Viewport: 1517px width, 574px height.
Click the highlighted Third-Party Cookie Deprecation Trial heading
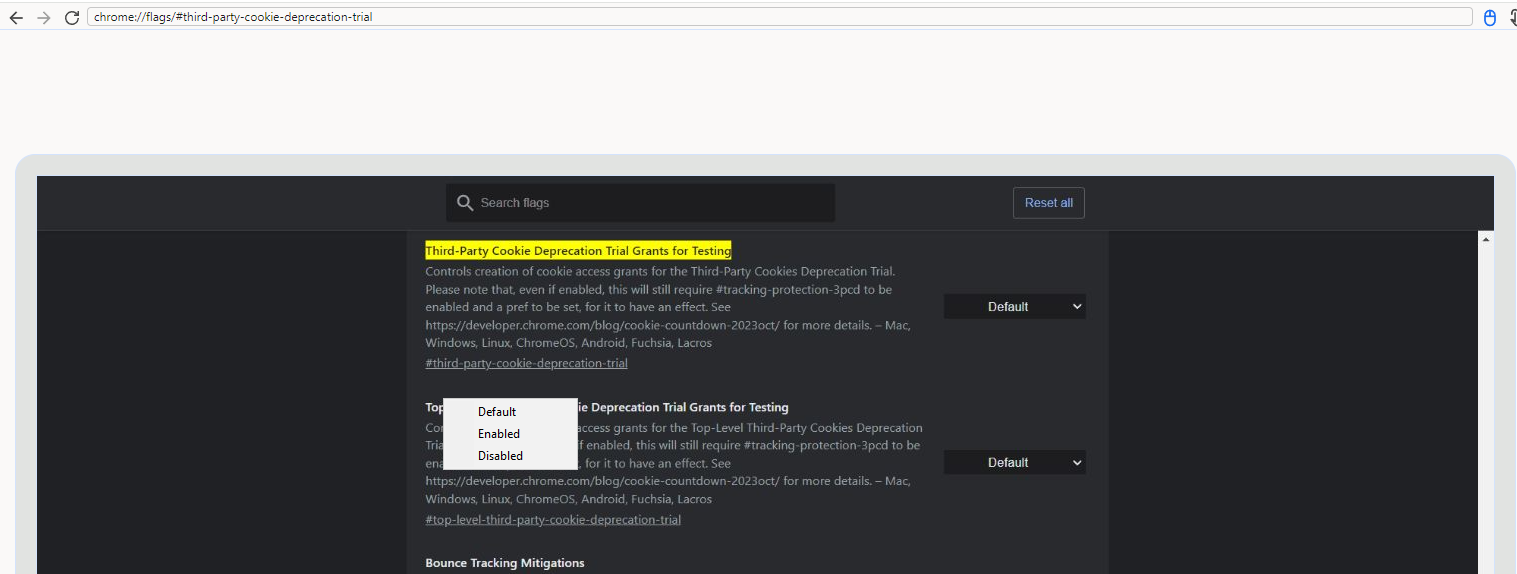tap(578, 250)
